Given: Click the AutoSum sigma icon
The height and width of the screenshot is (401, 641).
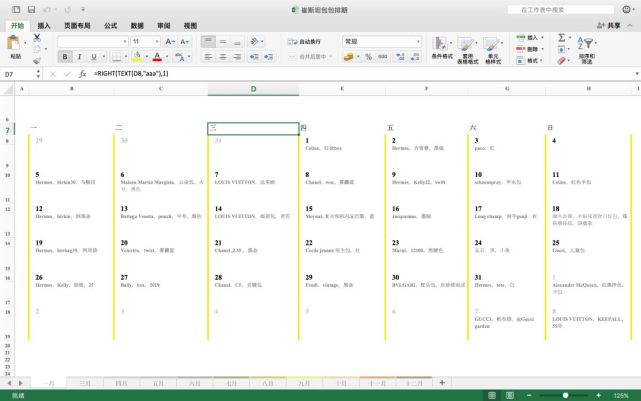Looking at the screenshot, I should pyautogui.click(x=562, y=38).
